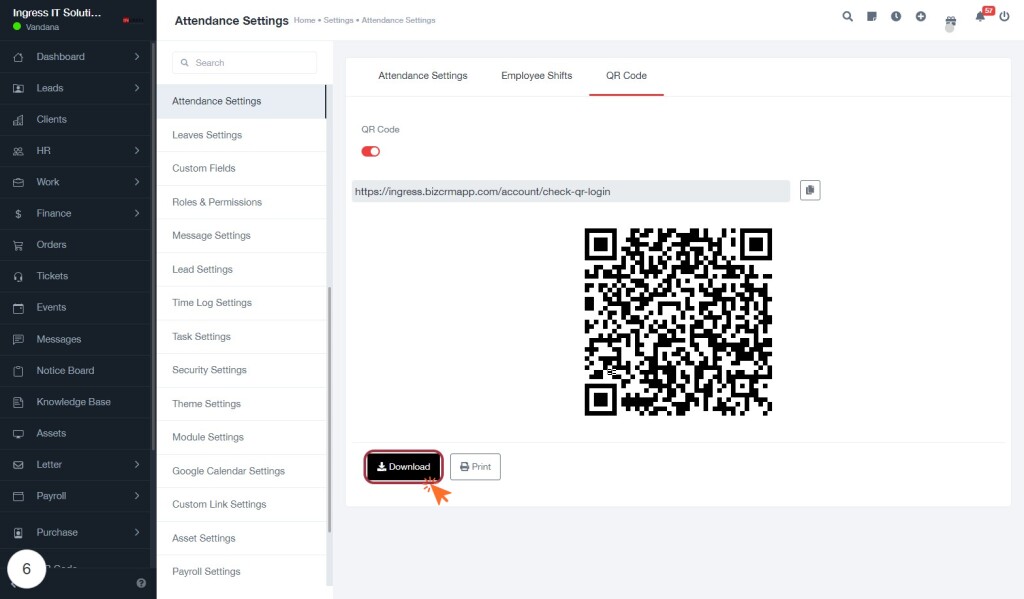Click the Purchase icon in sidebar
1024x599 pixels.
(18, 533)
